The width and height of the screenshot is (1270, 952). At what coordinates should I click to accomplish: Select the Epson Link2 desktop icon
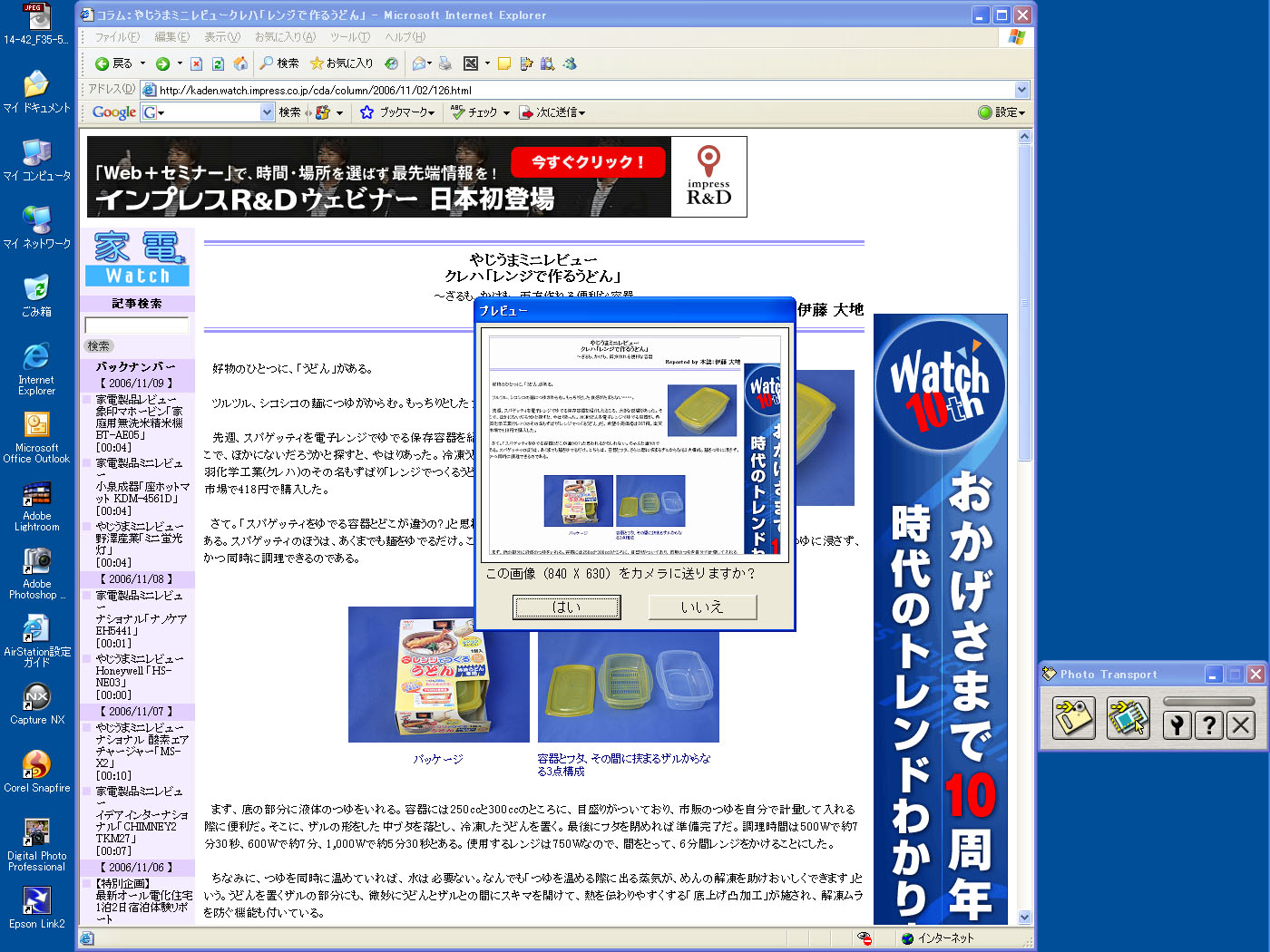click(37, 908)
